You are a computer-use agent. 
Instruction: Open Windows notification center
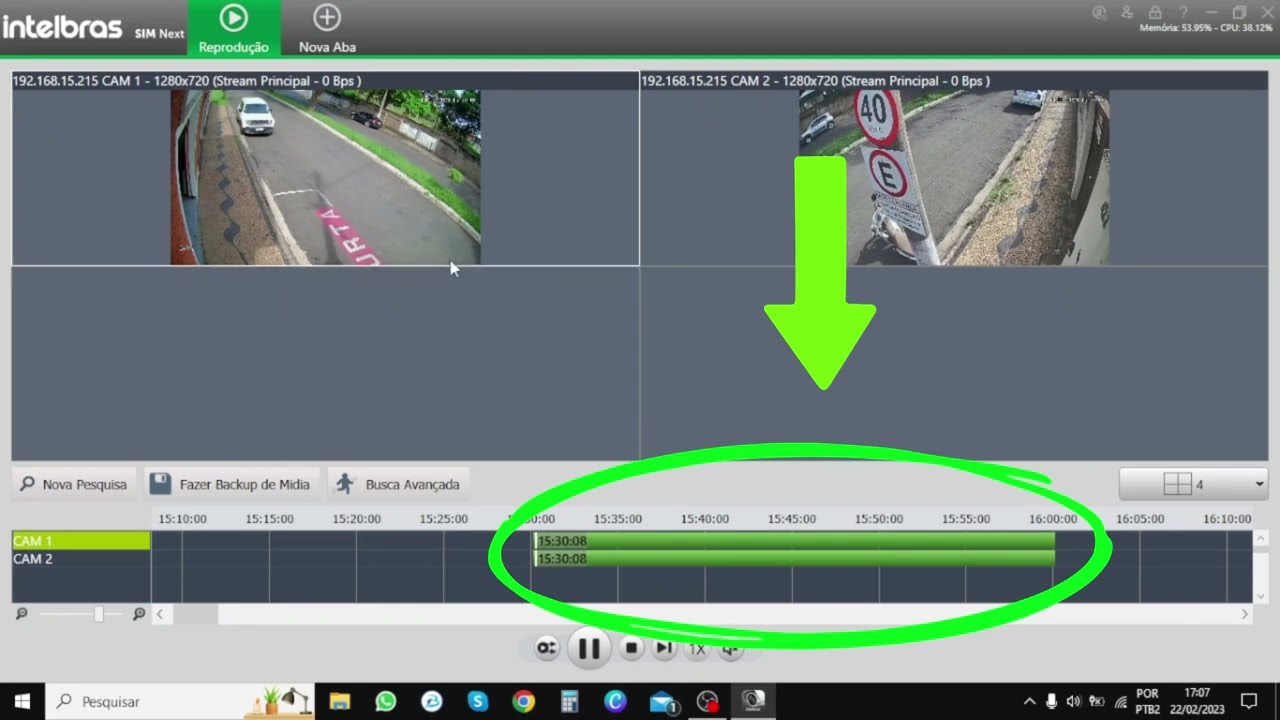[x=1249, y=701]
